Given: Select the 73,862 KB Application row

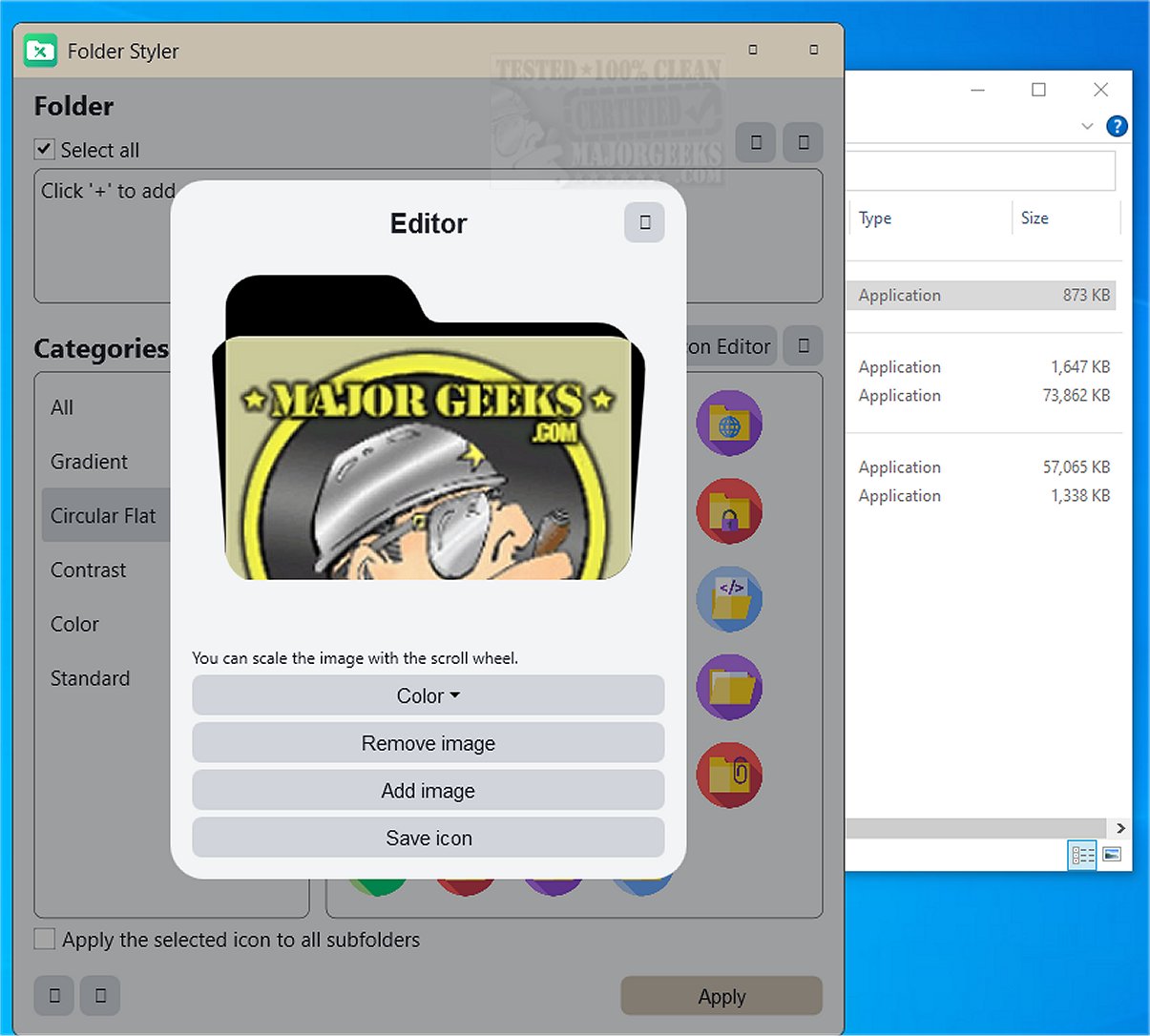Looking at the screenshot, I should click(981, 395).
